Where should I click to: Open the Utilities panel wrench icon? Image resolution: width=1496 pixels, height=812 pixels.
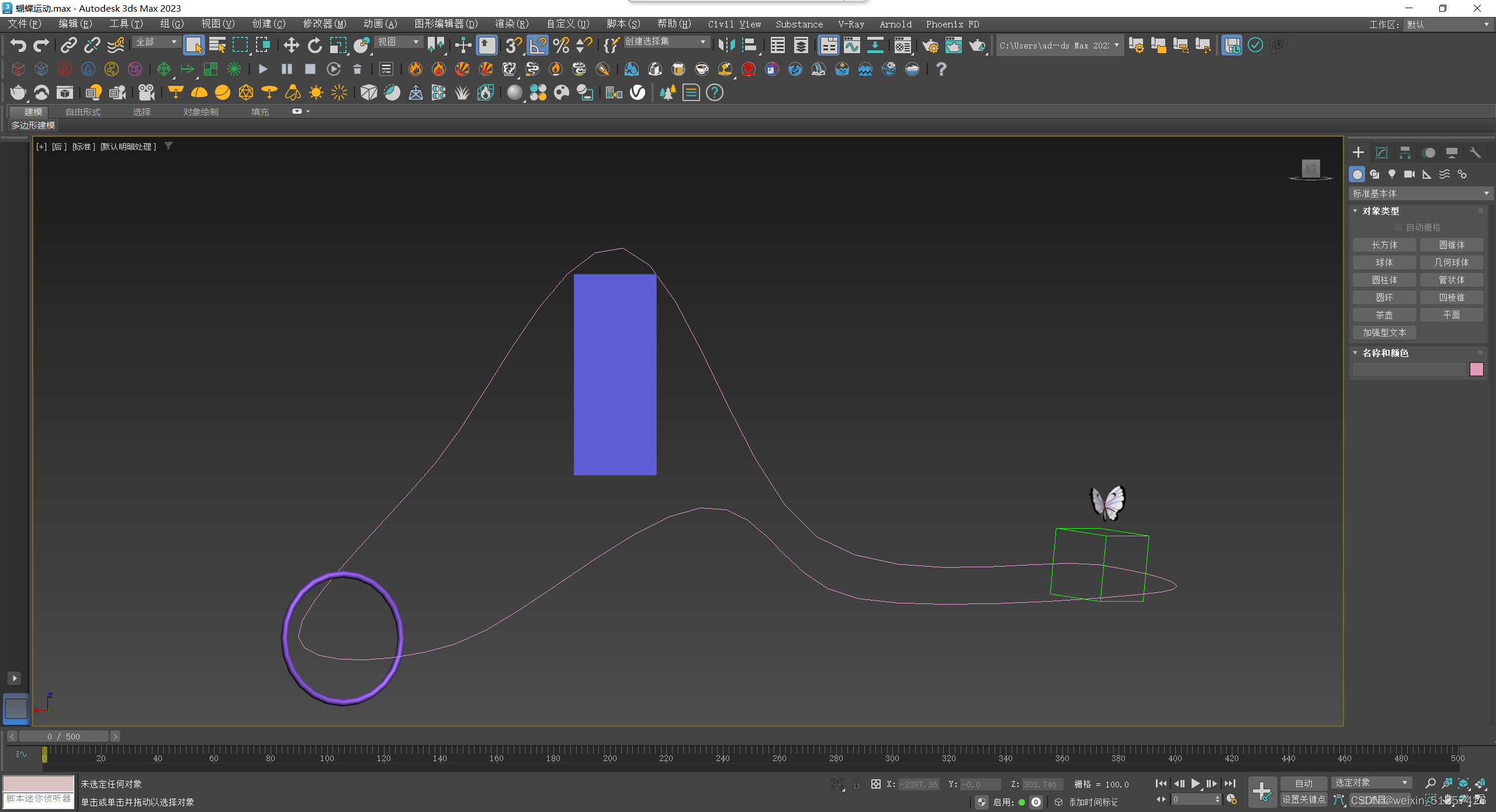pos(1475,152)
